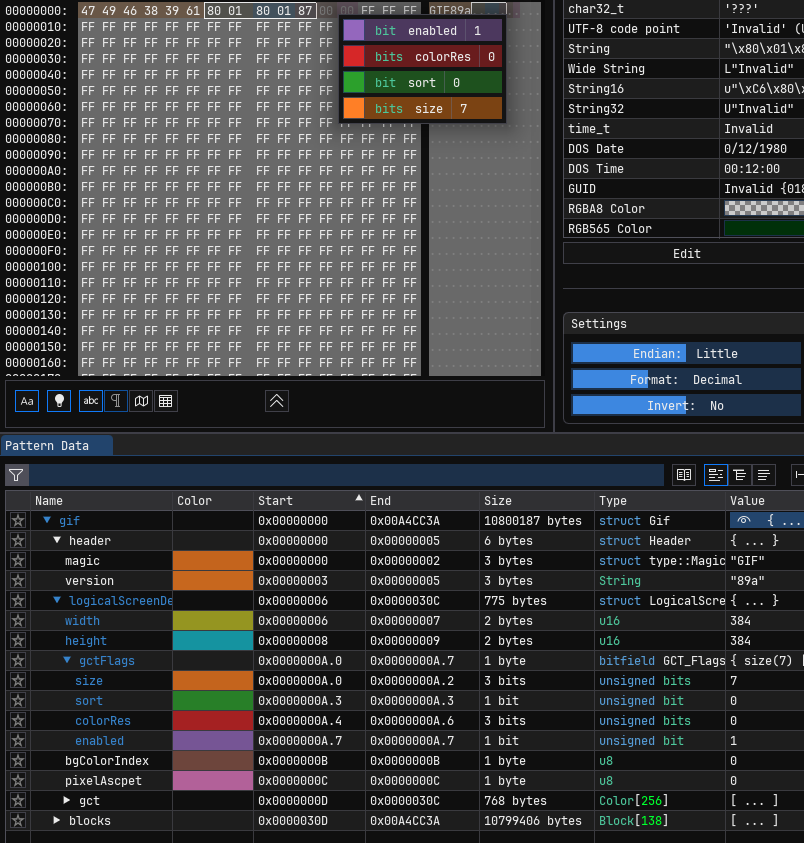Click hex address 00000080 row label
This screenshot has height=843, width=804.
click(37, 139)
